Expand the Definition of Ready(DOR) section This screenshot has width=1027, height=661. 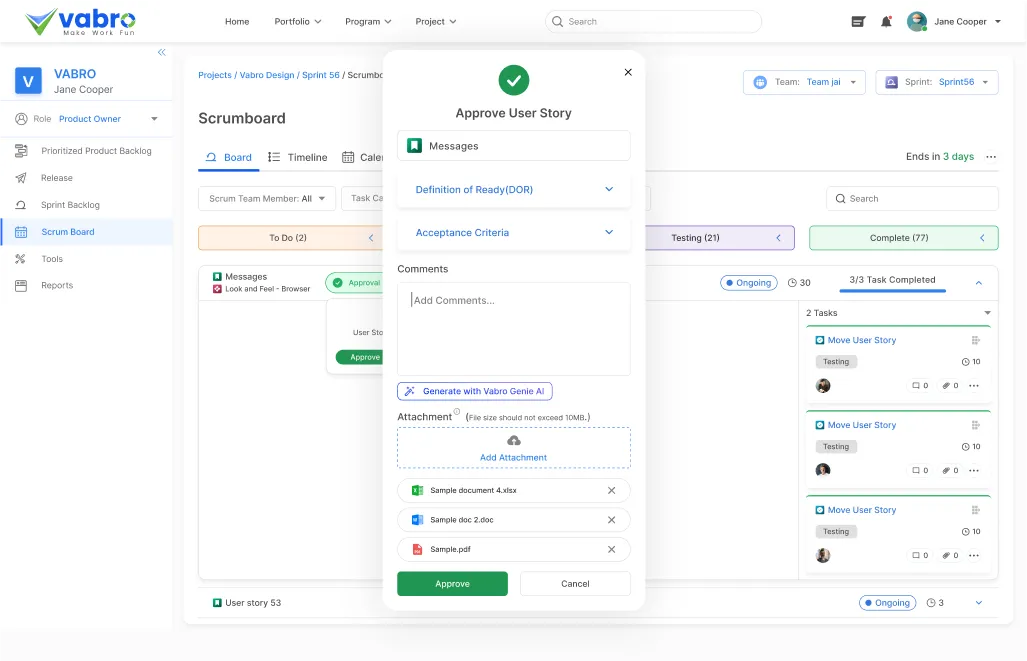[513, 189]
